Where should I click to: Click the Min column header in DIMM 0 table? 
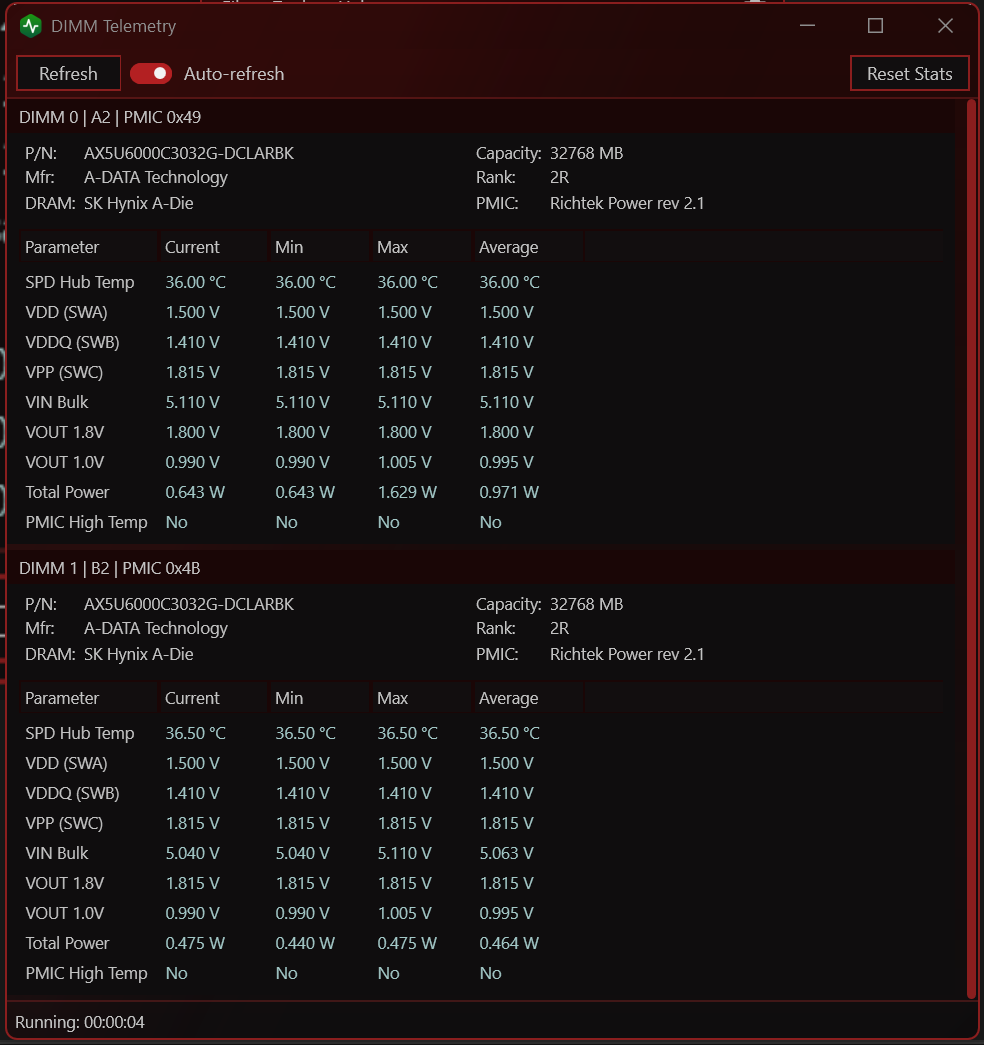(319, 247)
